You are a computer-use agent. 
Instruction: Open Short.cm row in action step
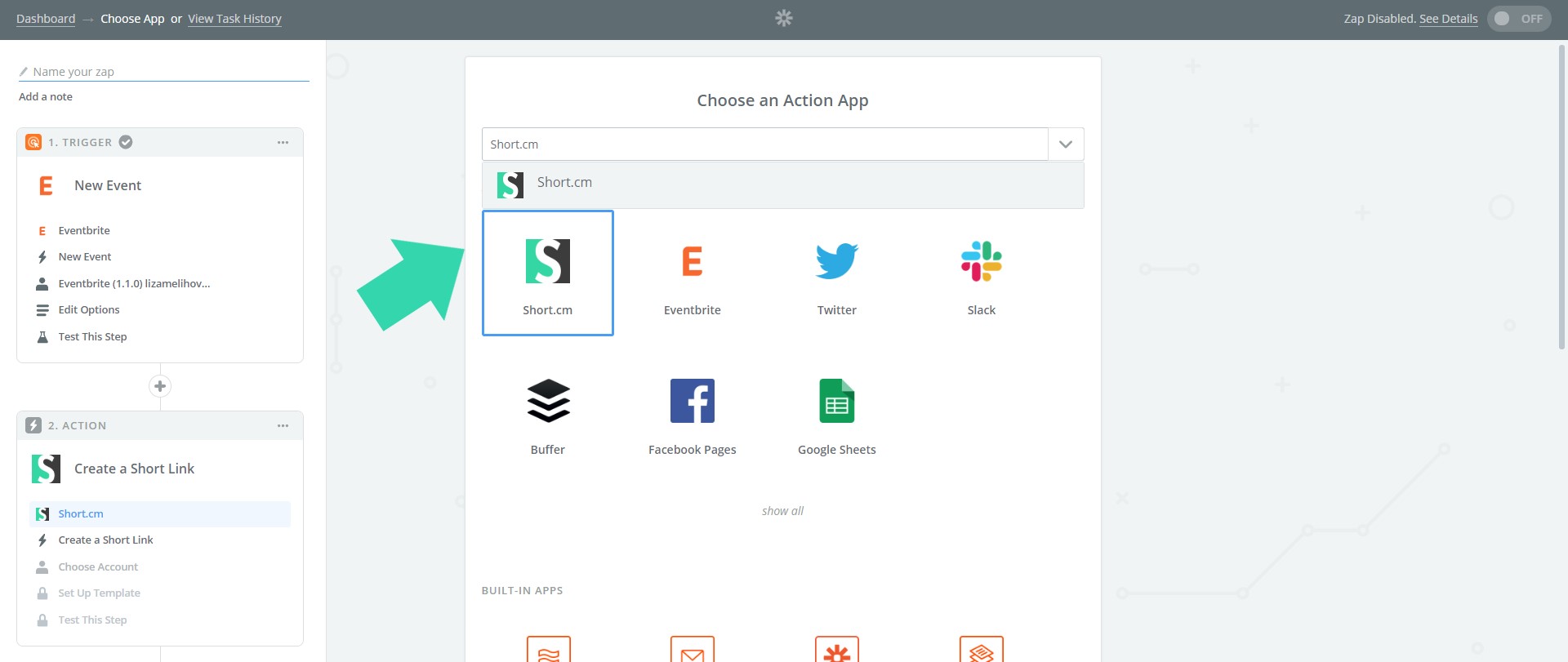tap(160, 514)
